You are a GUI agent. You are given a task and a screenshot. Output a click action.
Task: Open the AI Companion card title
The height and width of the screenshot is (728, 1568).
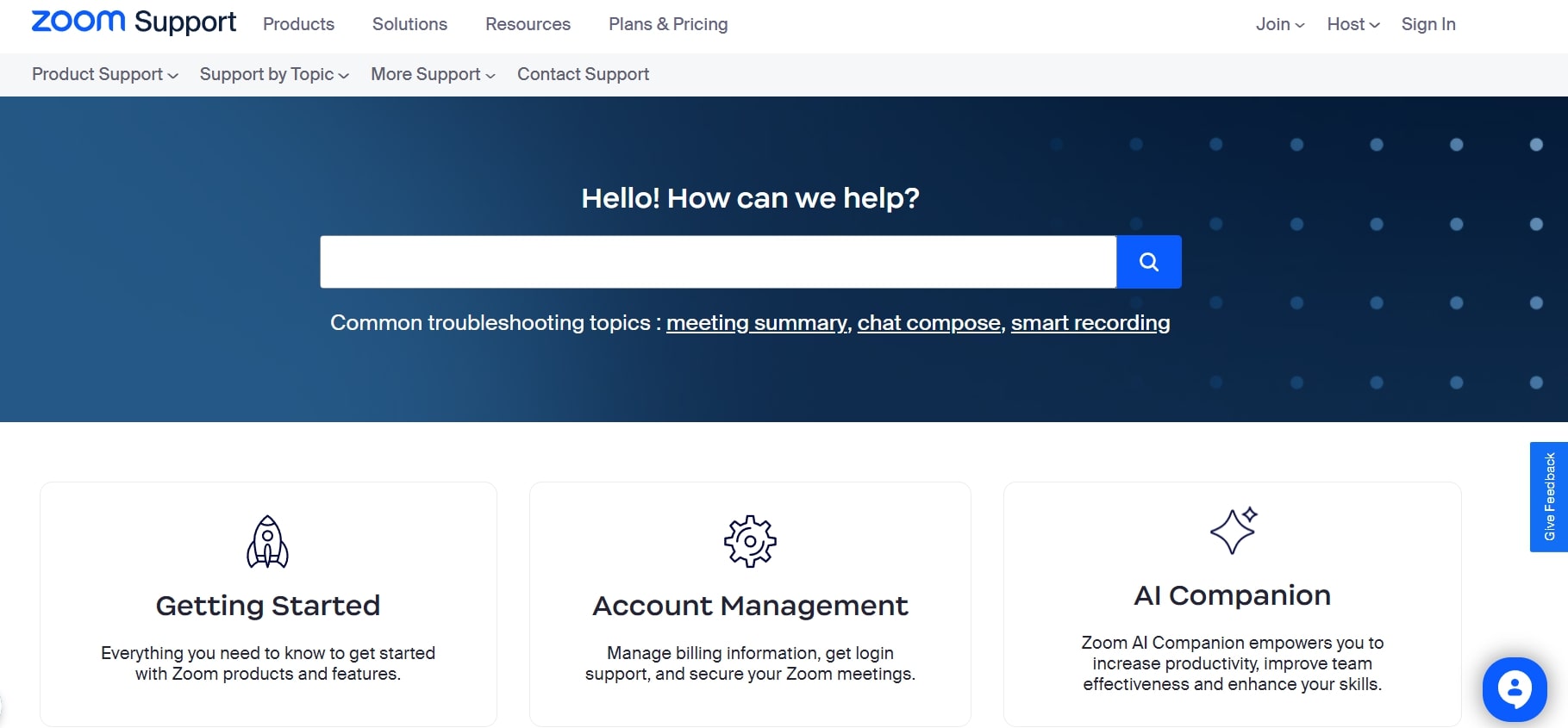click(1233, 595)
